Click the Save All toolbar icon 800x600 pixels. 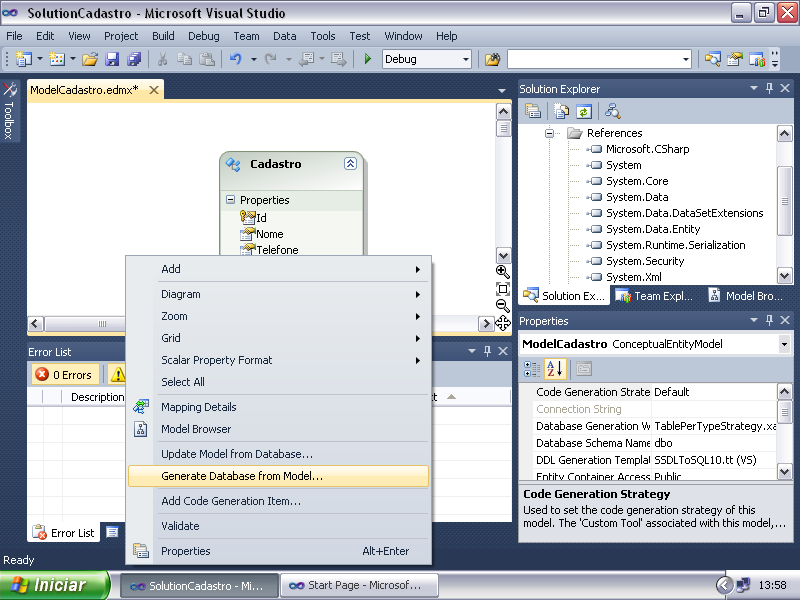tap(134, 59)
